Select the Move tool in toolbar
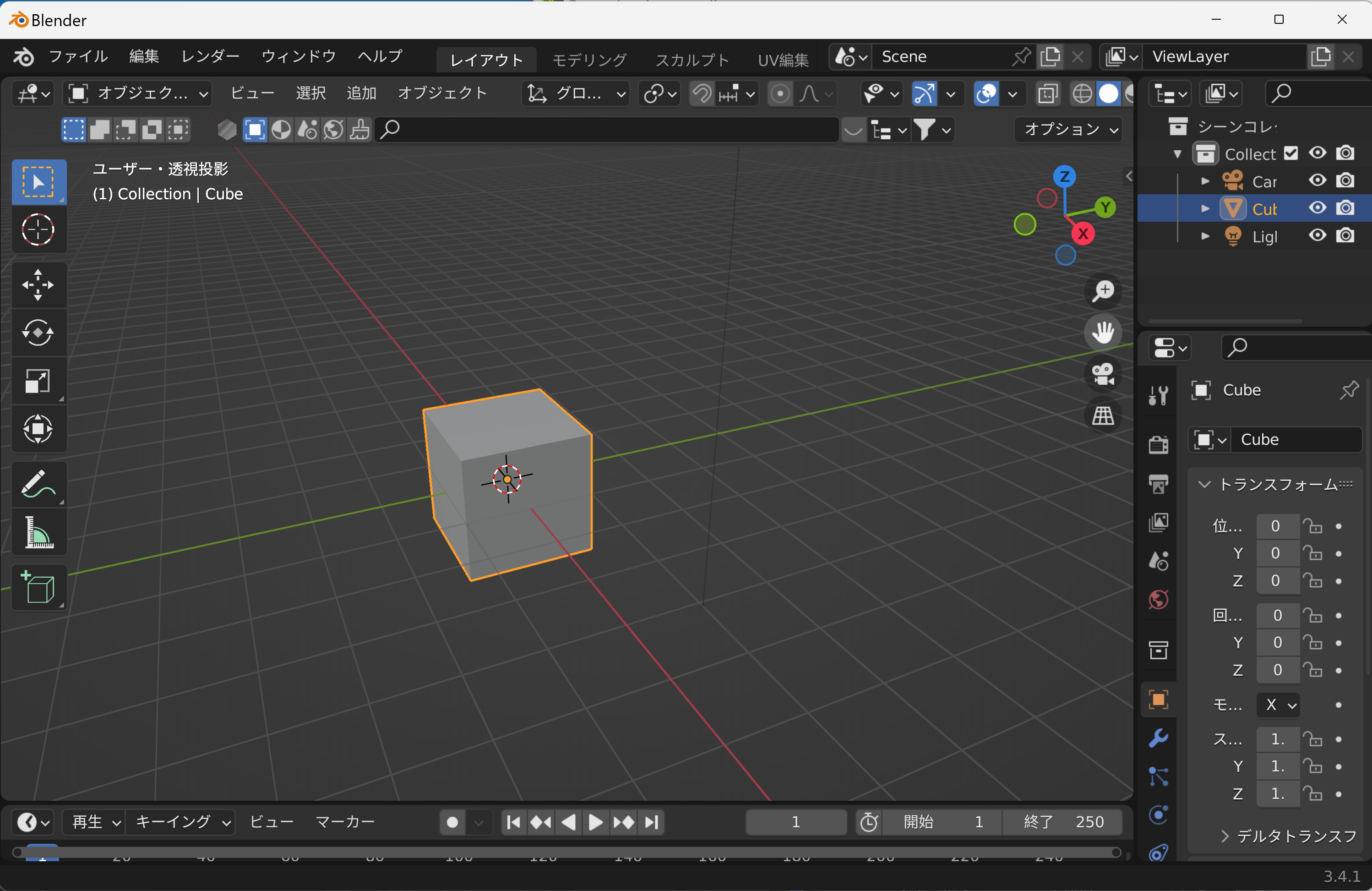 pyautogui.click(x=38, y=285)
